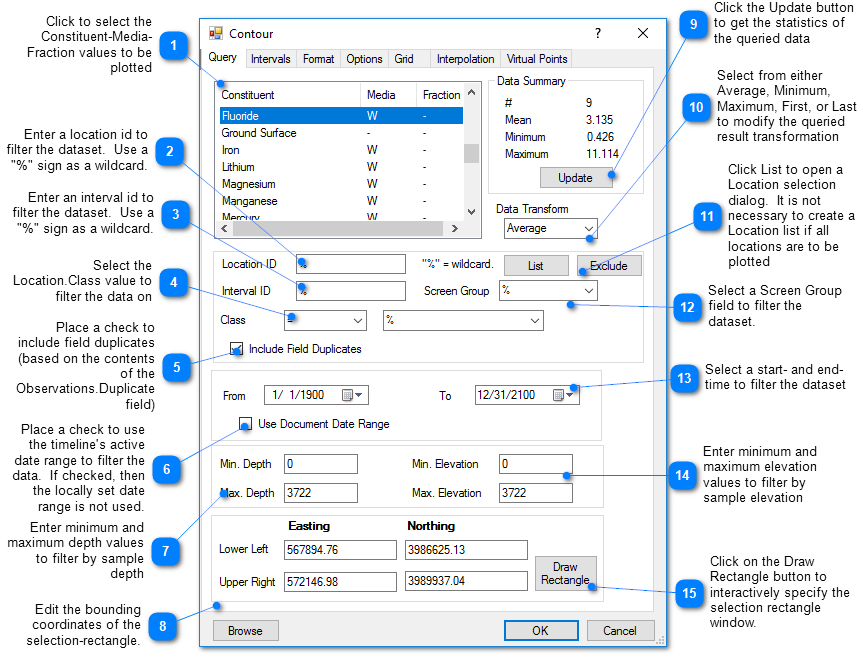This screenshot has height=657, width=863.
Task: Click the Draw Rectangle button
Action: coord(566,573)
